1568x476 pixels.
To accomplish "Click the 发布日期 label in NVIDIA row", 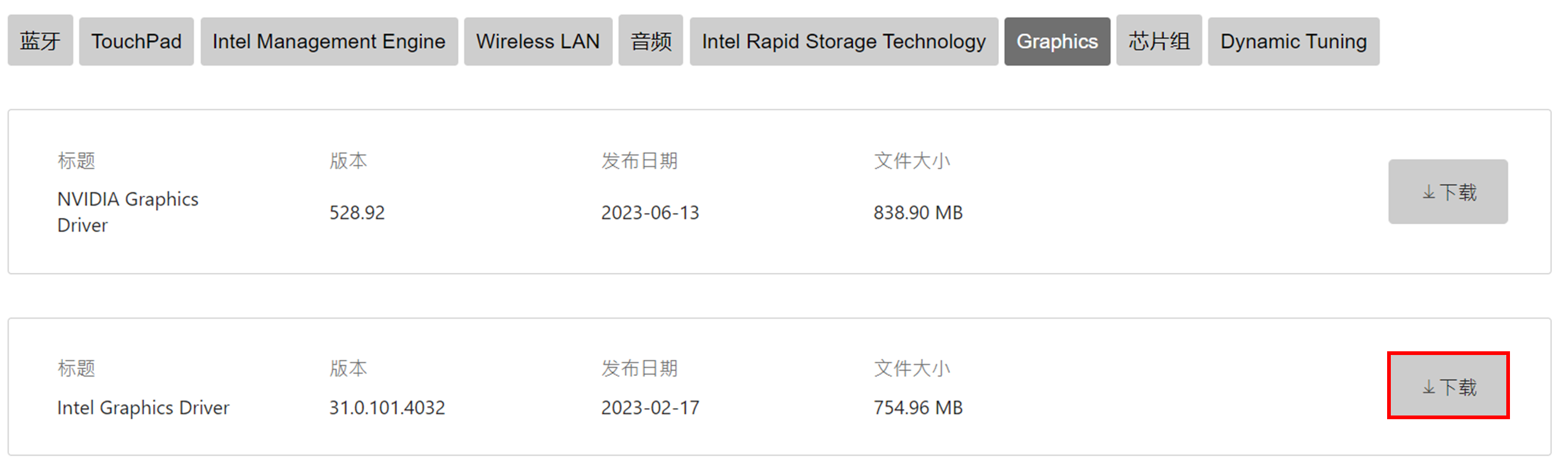I will pyautogui.click(x=640, y=161).
